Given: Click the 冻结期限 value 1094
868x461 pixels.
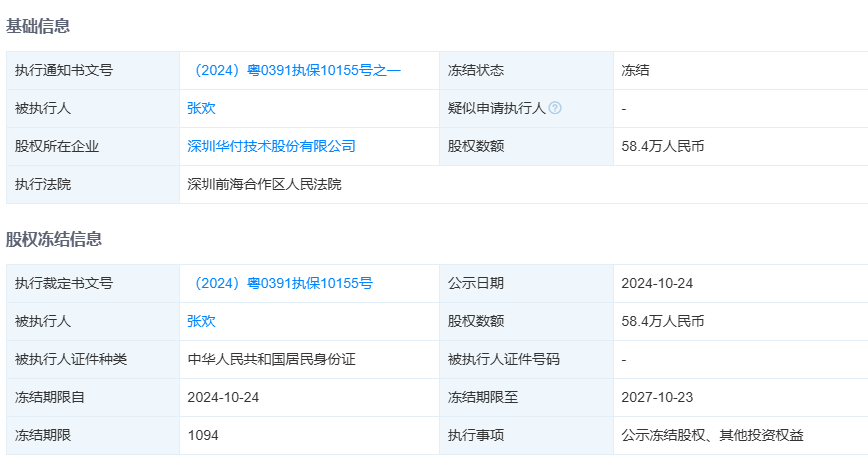Looking at the screenshot, I should (203, 435).
